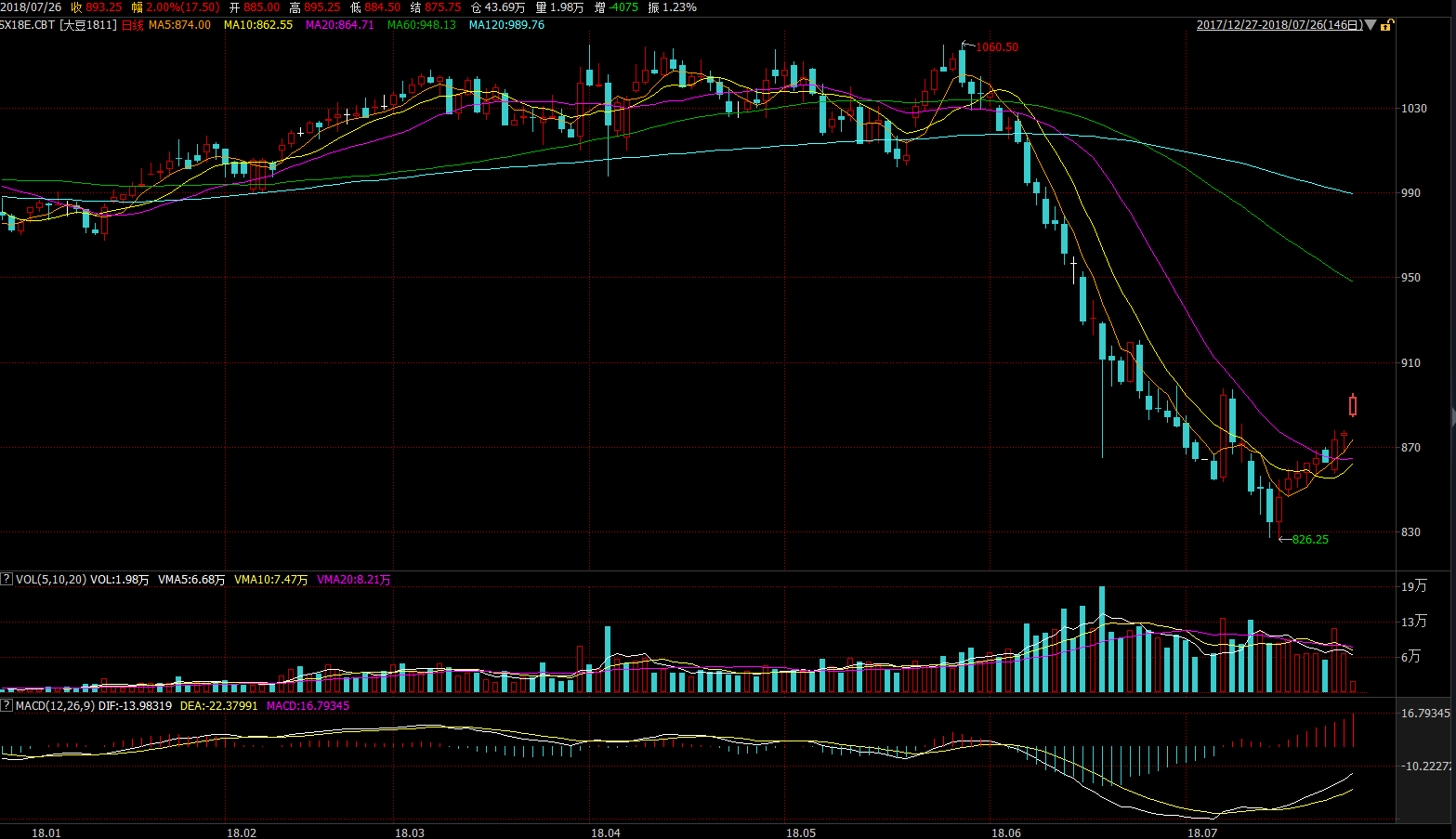Click the magenta MACD:16.79345 value label
Viewport: 1456px width, 839px height.
click(308, 706)
